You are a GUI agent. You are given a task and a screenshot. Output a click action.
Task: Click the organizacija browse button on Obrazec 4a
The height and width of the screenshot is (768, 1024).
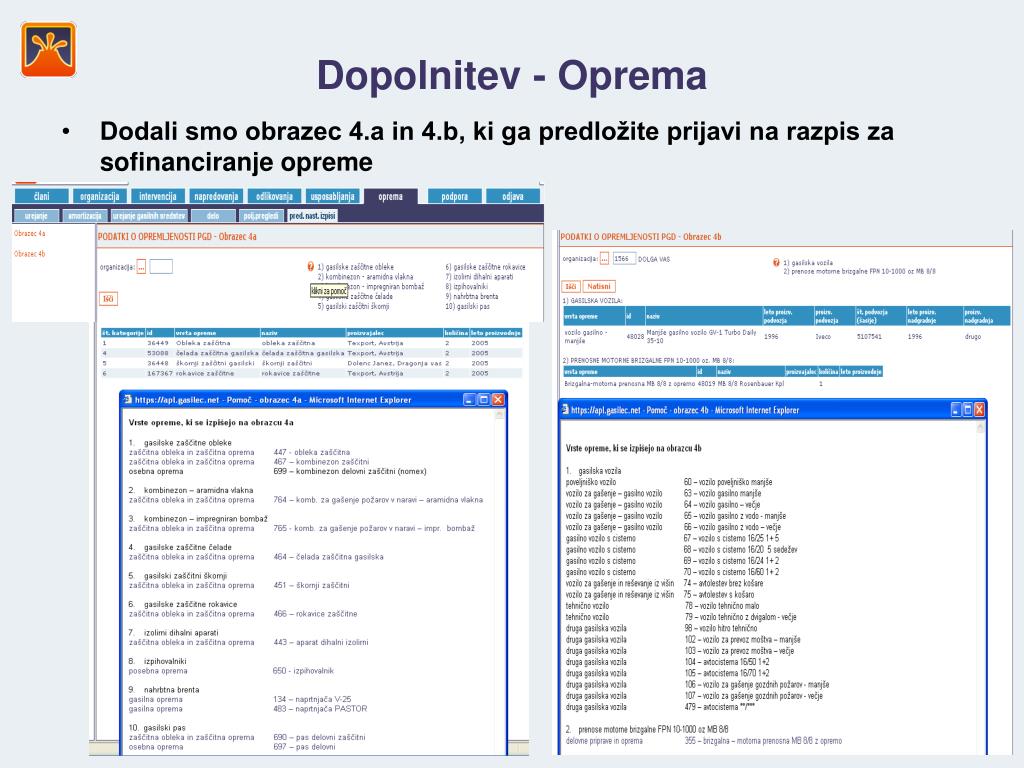tap(141, 266)
